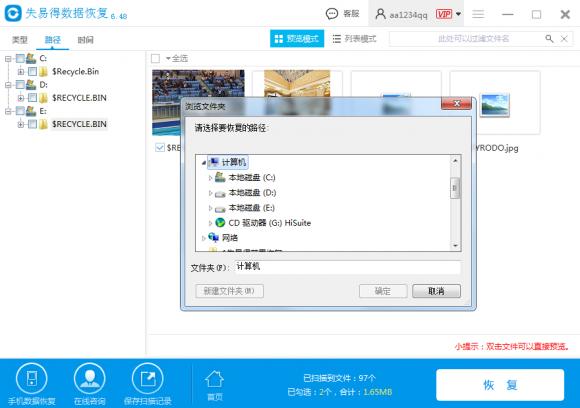Click the hotel lobby photo thumbnail
Screen dimensions: 580x408
(297, 83)
